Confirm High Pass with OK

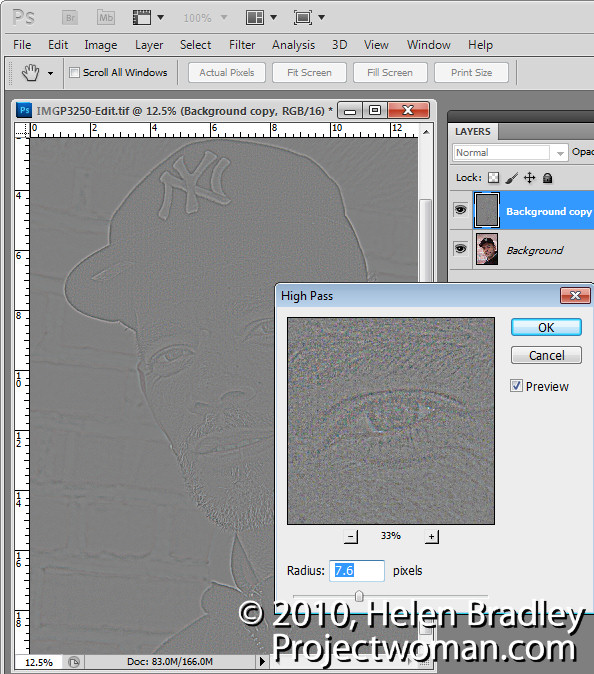click(546, 328)
